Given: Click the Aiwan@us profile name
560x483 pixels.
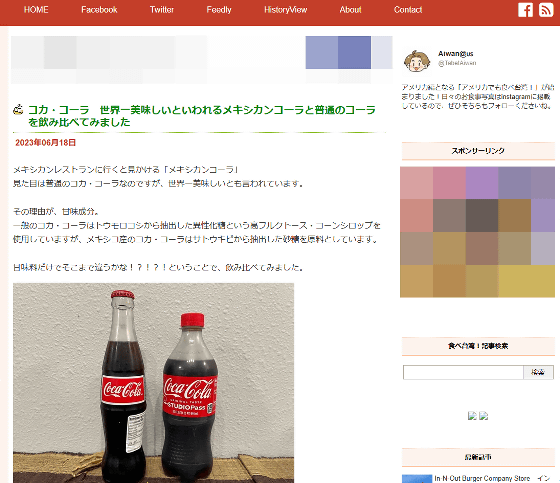Looking at the screenshot, I should pyautogui.click(x=456, y=54).
